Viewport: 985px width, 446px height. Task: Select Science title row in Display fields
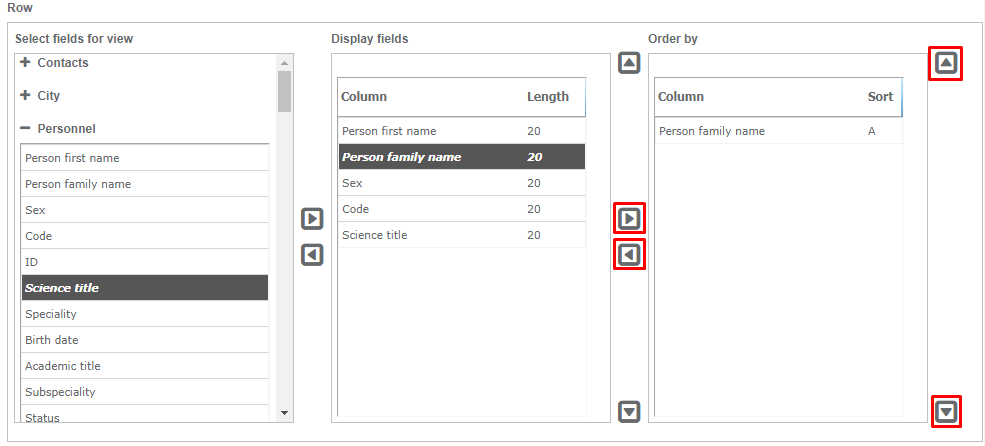coord(374,235)
